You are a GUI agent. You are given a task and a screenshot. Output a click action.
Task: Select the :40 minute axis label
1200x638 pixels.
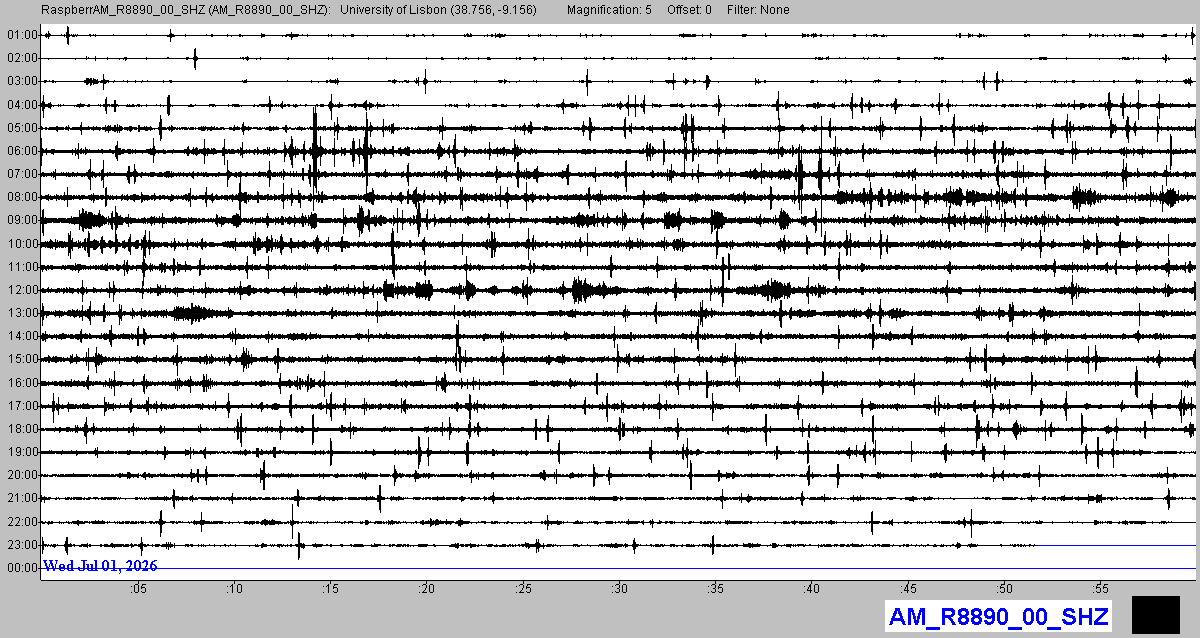pyautogui.click(x=812, y=588)
